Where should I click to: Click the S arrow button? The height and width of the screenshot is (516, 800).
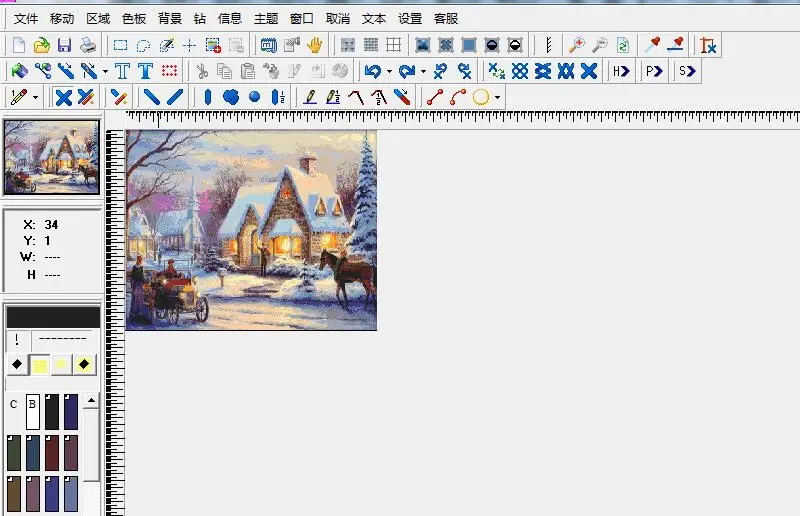point(687,71)
